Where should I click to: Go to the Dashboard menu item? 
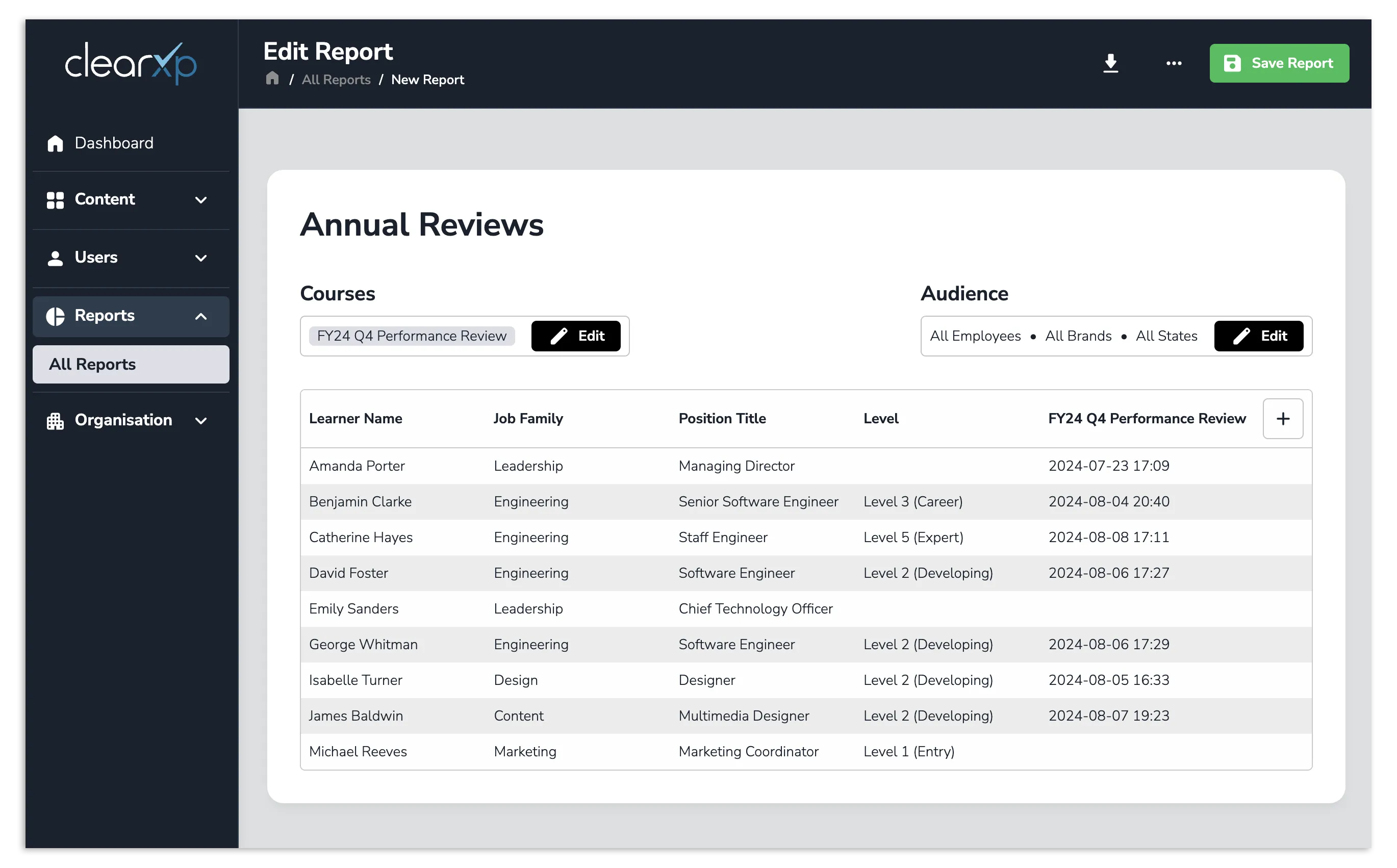point(114,143)
